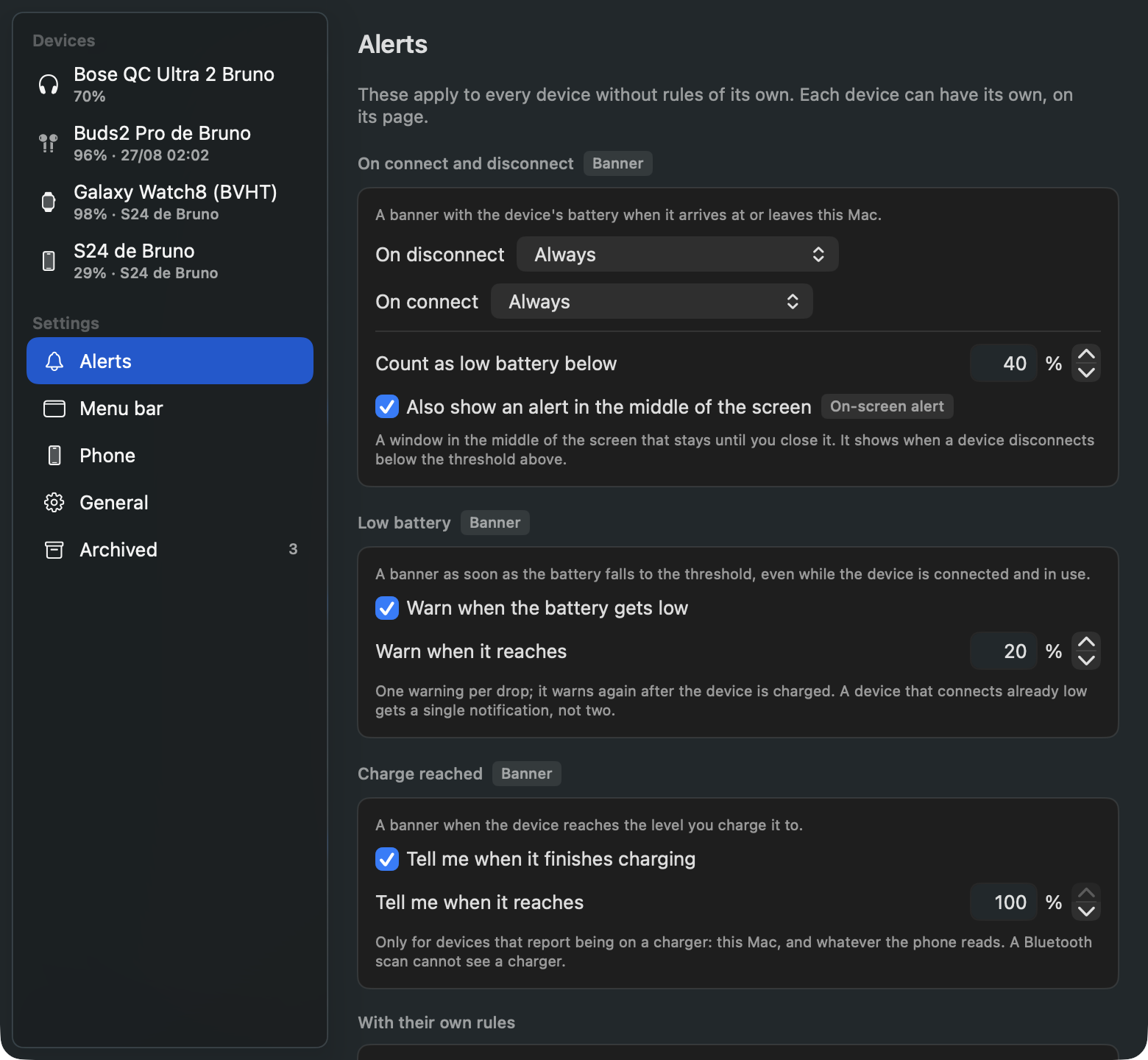Toggle 'Warn when the battery gets low' checkbox
Image resolution: width=1148 pixels, height=1060 pixels.
[387, 608]
